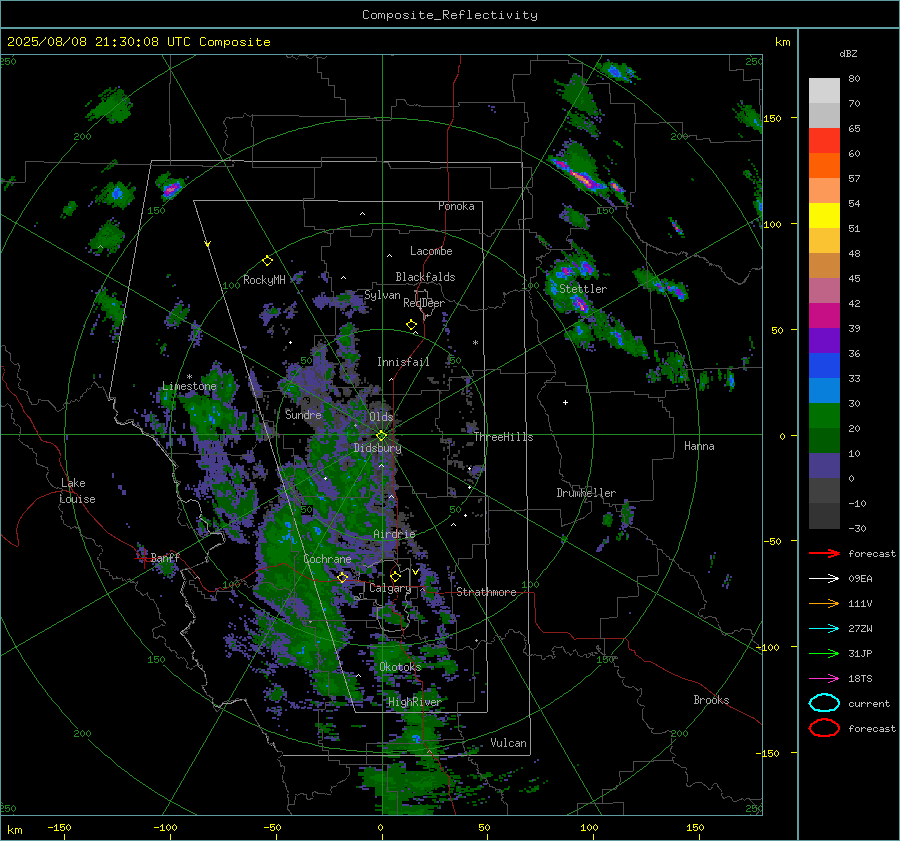Pick the orange 57-60 dBZ swatch
Viewport: 900px width, 841px height.
pos(824,166)
